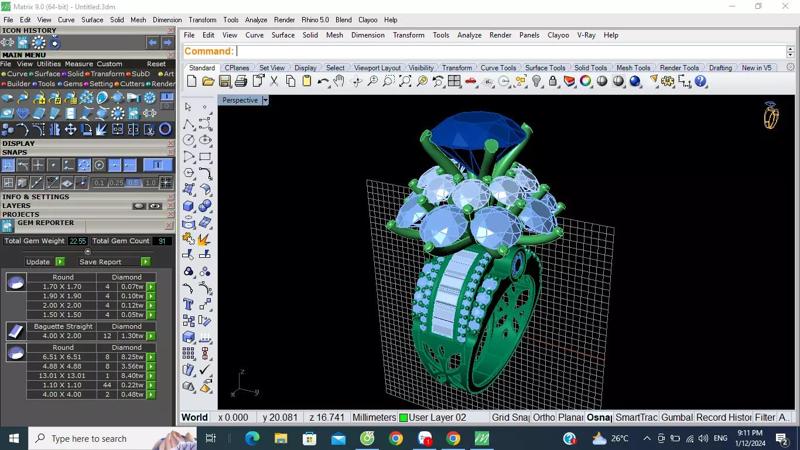Click the Move cross-arrows icon in Matrix panel
800x450 pixels.
tap(70, 130)
